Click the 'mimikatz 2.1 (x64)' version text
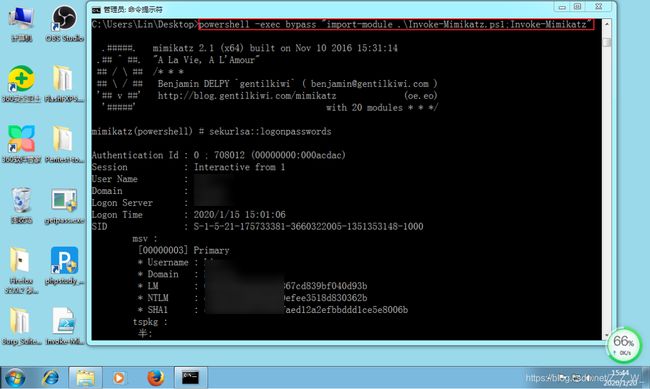 [x=199, y=48]
